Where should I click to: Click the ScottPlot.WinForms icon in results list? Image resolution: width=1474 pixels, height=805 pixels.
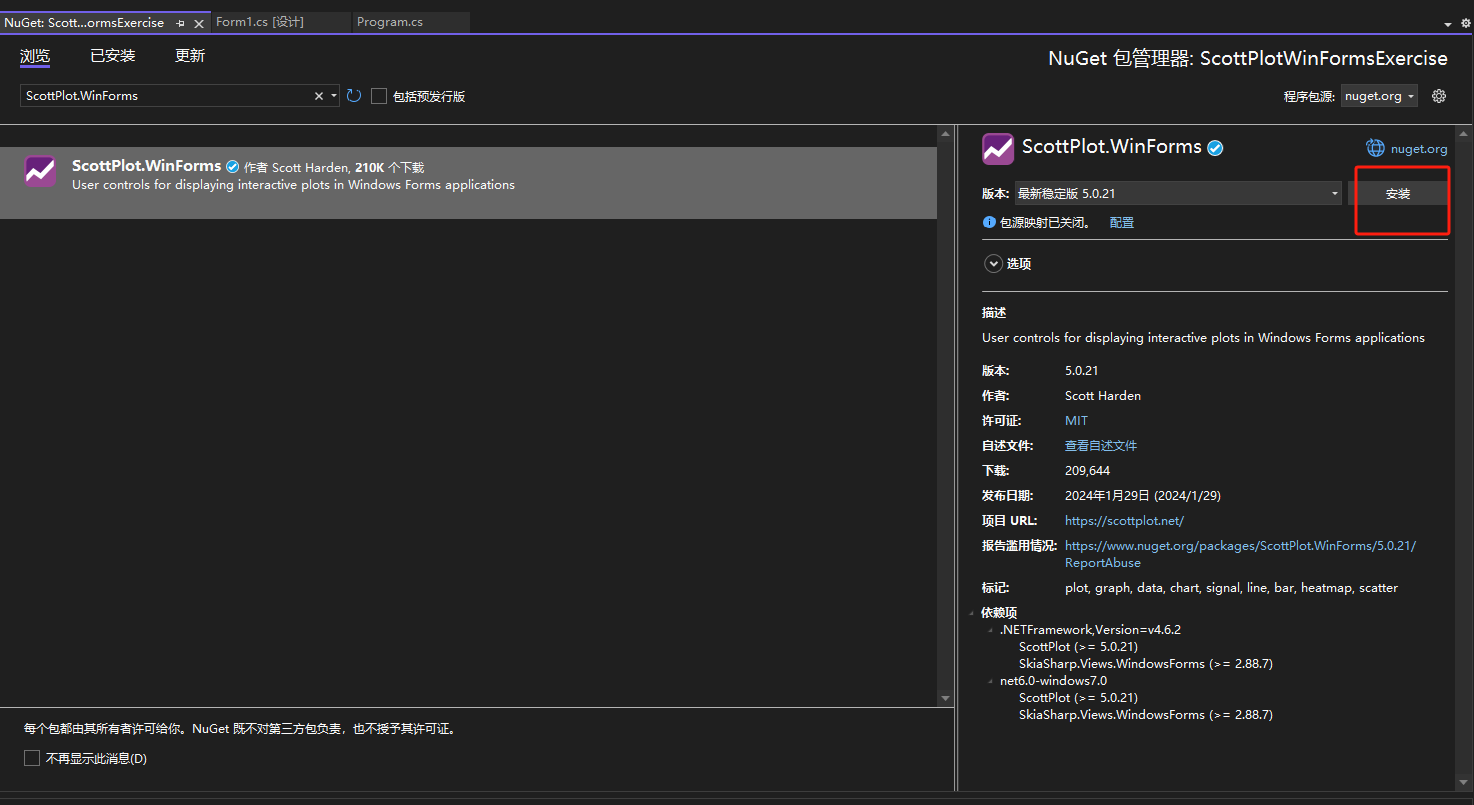pos(40,172)
